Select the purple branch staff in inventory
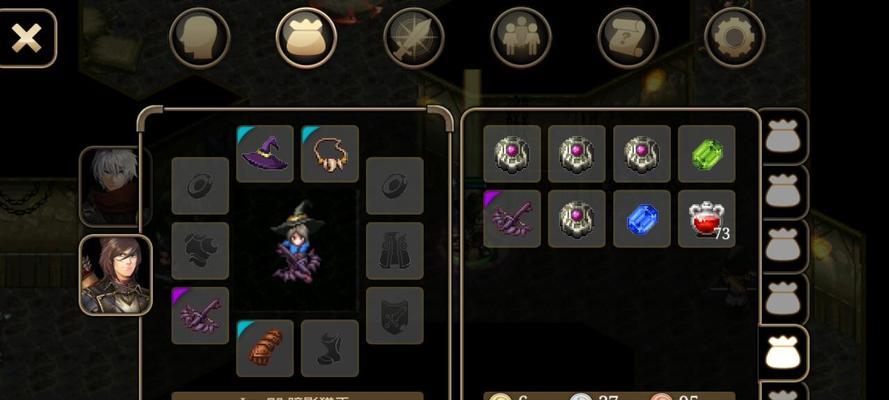 tap(512, 219)
